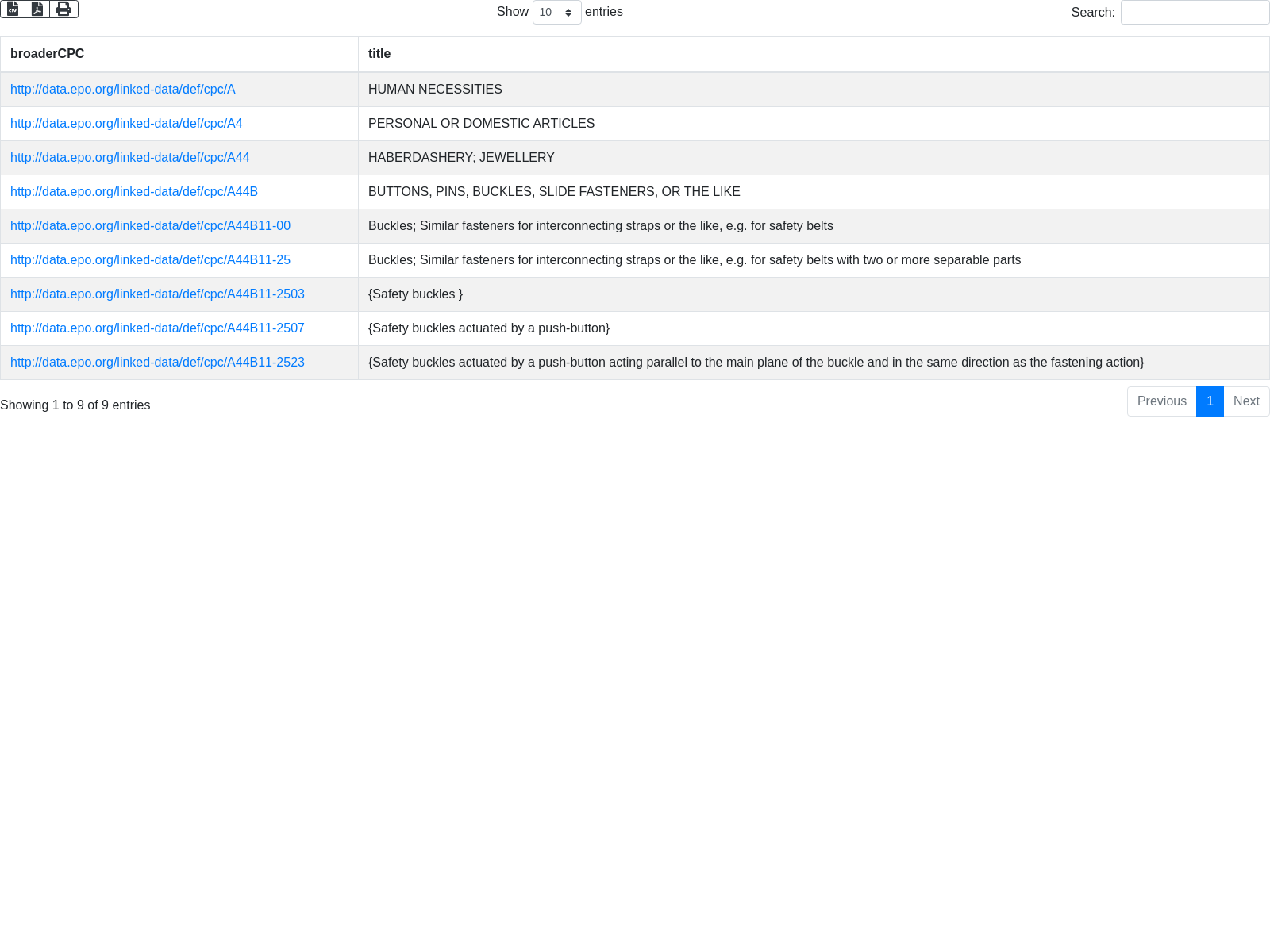Focus the Search input field
The height and width of the screenshot is (952, 1270).
tap(1195, 13)
